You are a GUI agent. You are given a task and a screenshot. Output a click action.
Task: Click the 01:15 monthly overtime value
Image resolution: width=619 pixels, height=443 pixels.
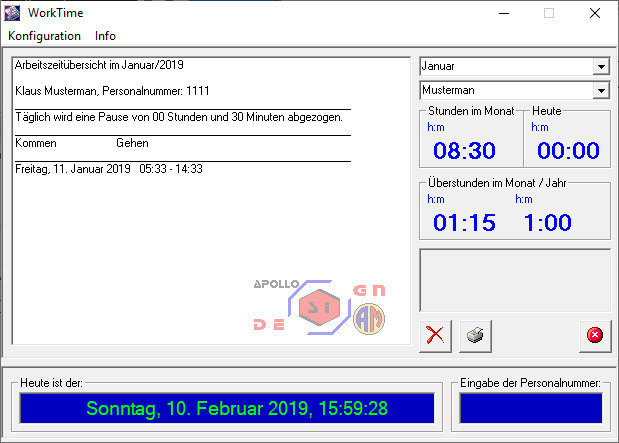pyautogui.click(x=464, y=222)
